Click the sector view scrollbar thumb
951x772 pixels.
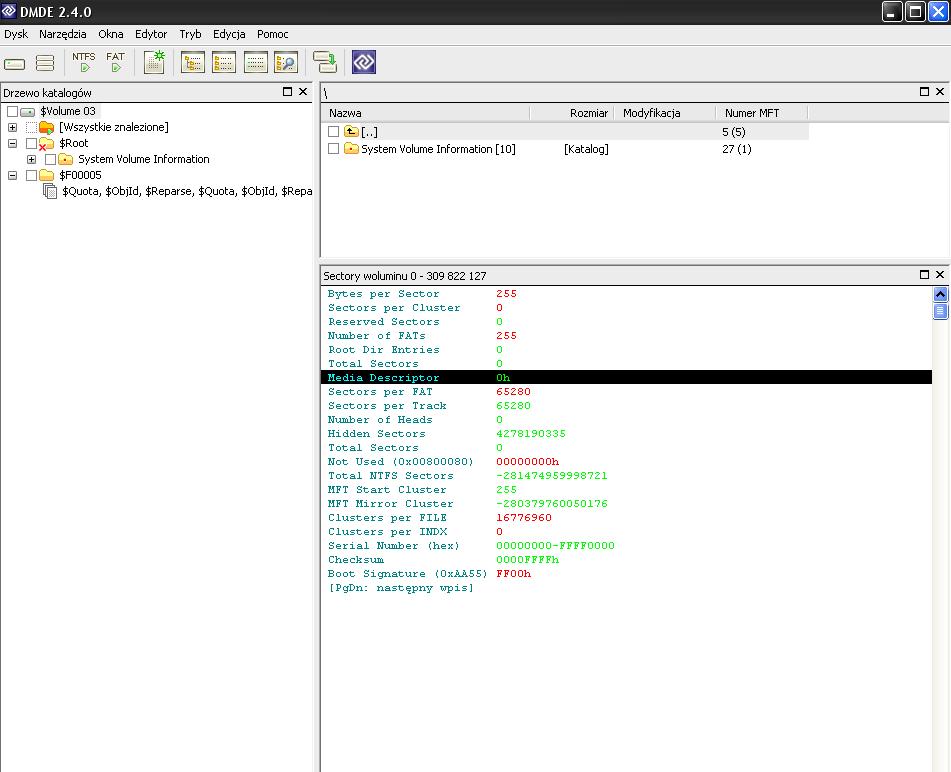tap(940, 311)
